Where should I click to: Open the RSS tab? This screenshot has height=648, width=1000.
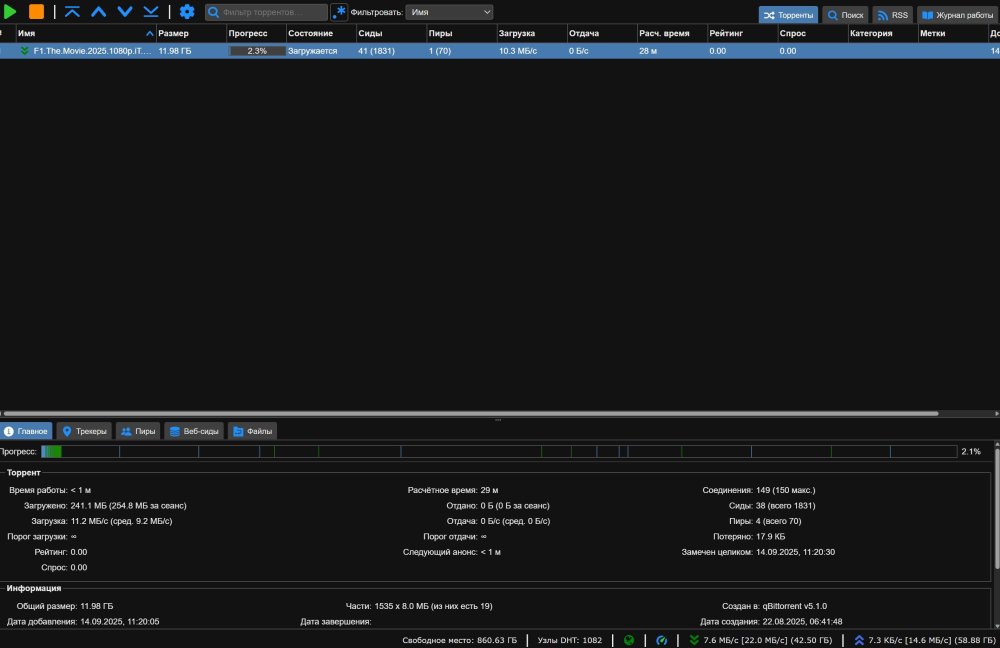pyautogui.click(x=893, y=15)
